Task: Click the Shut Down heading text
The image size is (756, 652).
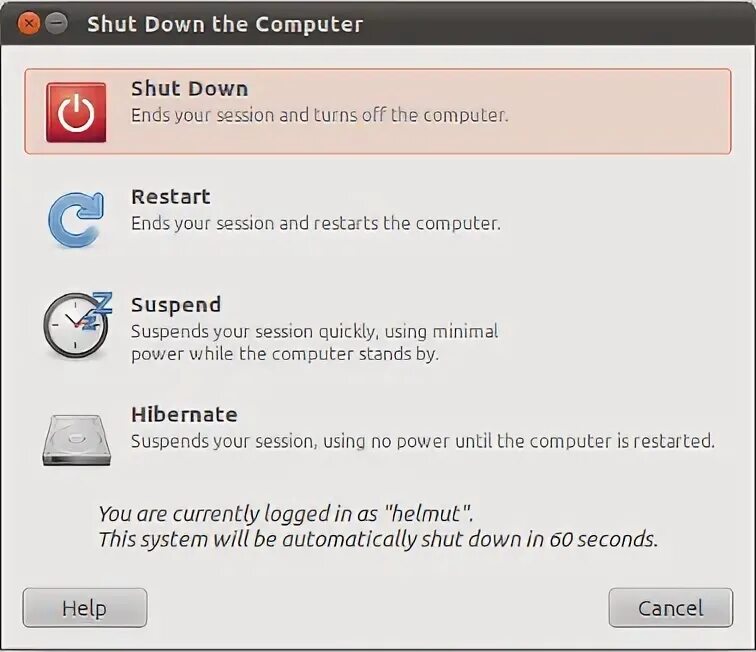Action: 189,89
